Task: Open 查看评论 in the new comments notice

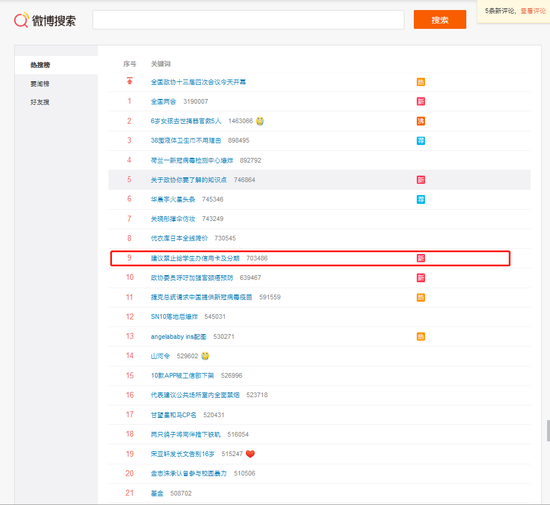Action: (533, 11)
